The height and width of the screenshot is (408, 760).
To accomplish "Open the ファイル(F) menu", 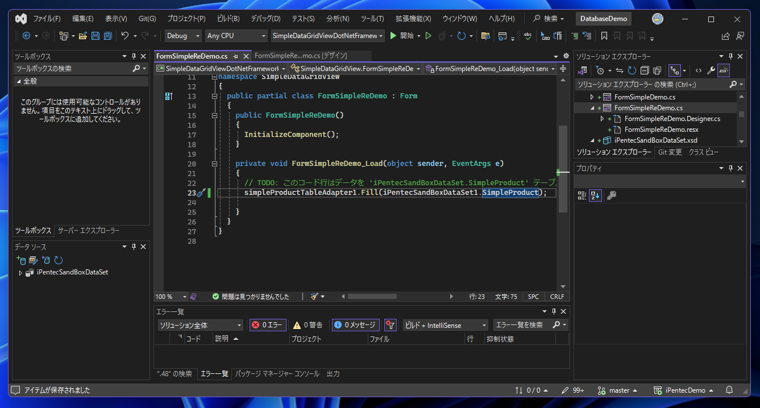I will point(47,19).
